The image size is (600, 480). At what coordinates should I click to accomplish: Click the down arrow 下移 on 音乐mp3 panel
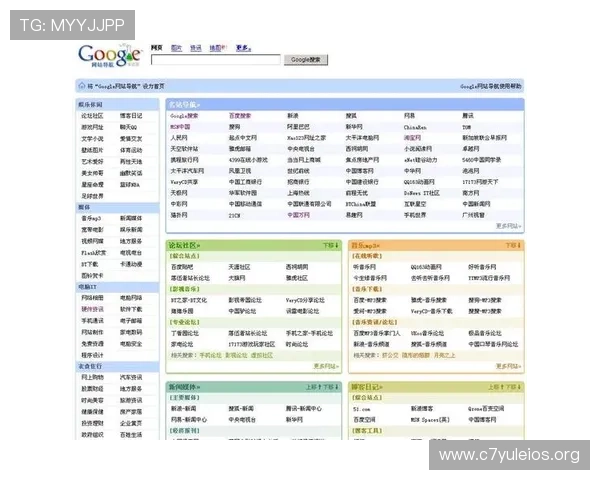(x=513, y=245)
